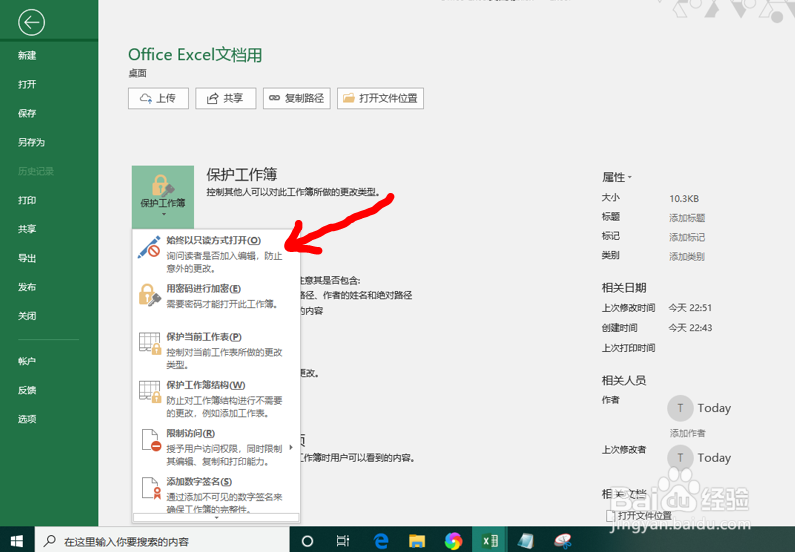Open the Windows Start menu
Image resolution: width=795 pixels, height=552 pixels.
pyautogui.click(x=17, y=541)
